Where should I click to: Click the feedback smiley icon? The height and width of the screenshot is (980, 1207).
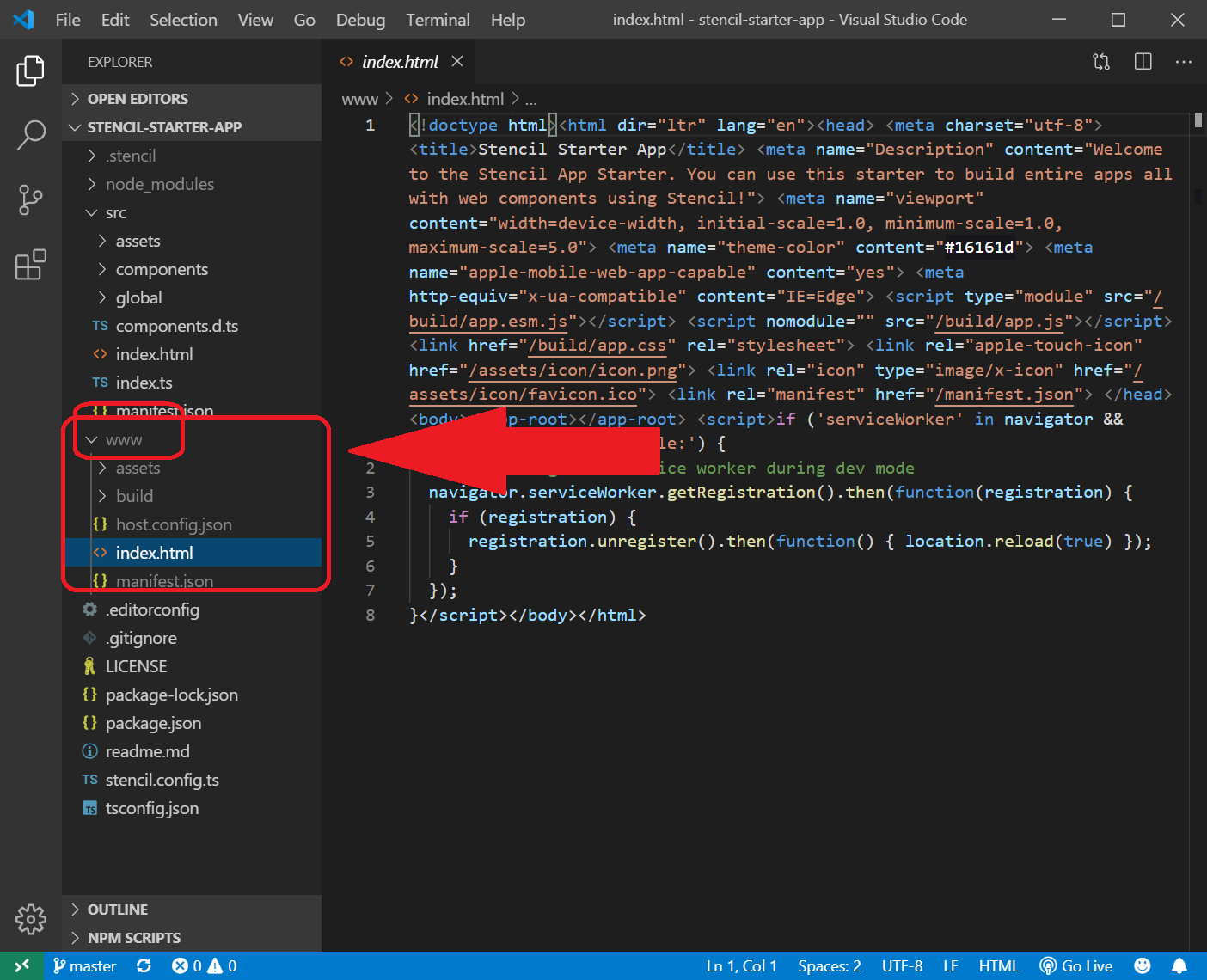pos(1142,966)
